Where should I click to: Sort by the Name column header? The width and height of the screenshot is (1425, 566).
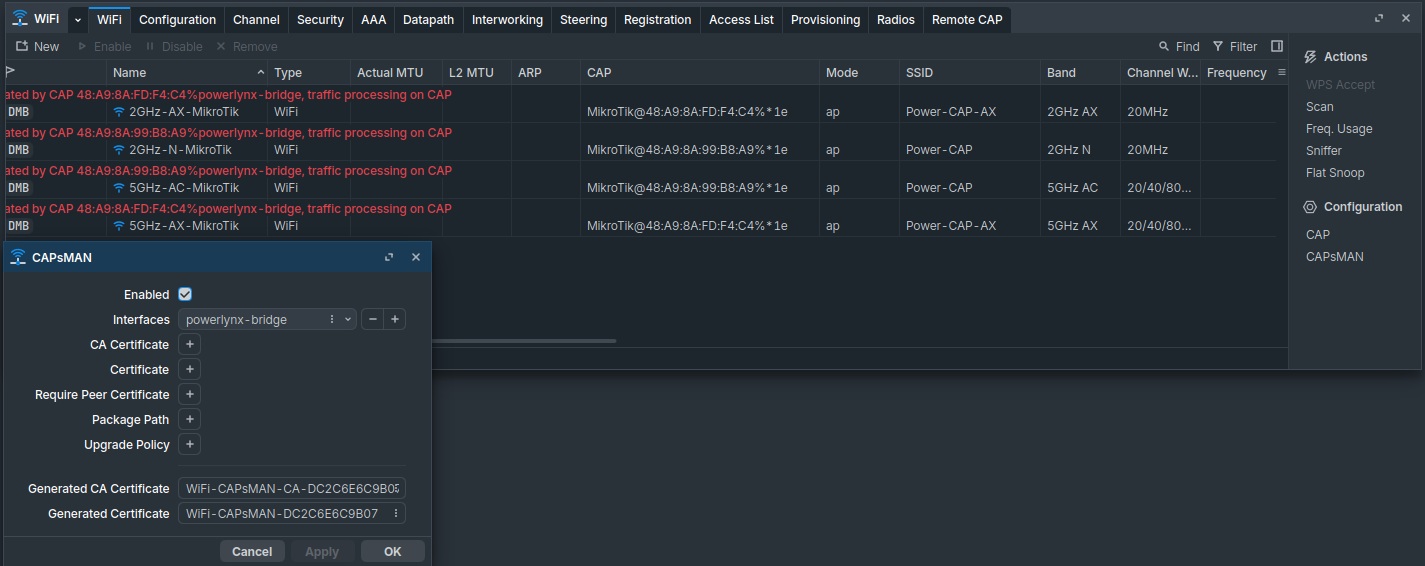[x=187, y=73]
